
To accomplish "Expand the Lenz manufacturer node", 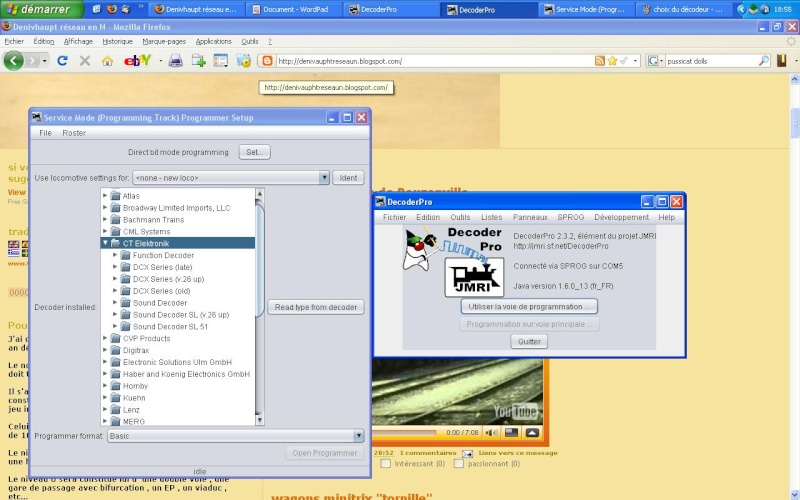I will 105,409.
